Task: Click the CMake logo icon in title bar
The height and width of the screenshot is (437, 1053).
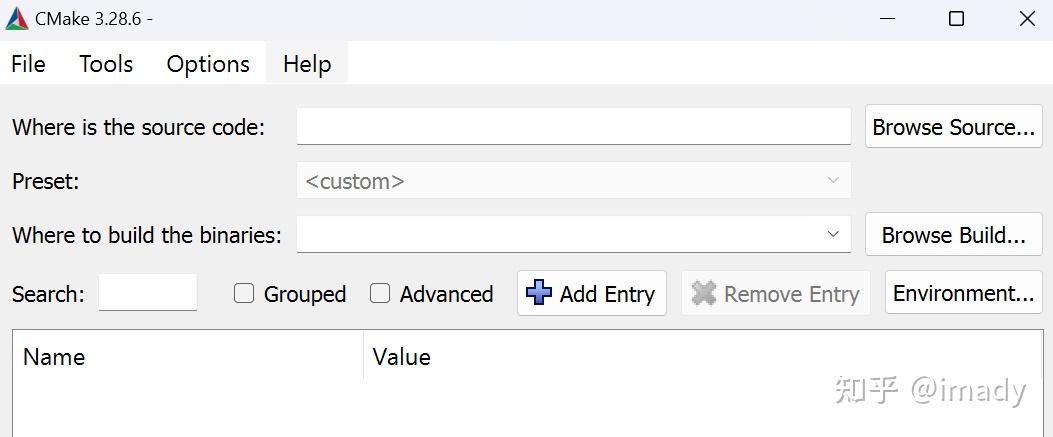Action: [x=16, y=19]
